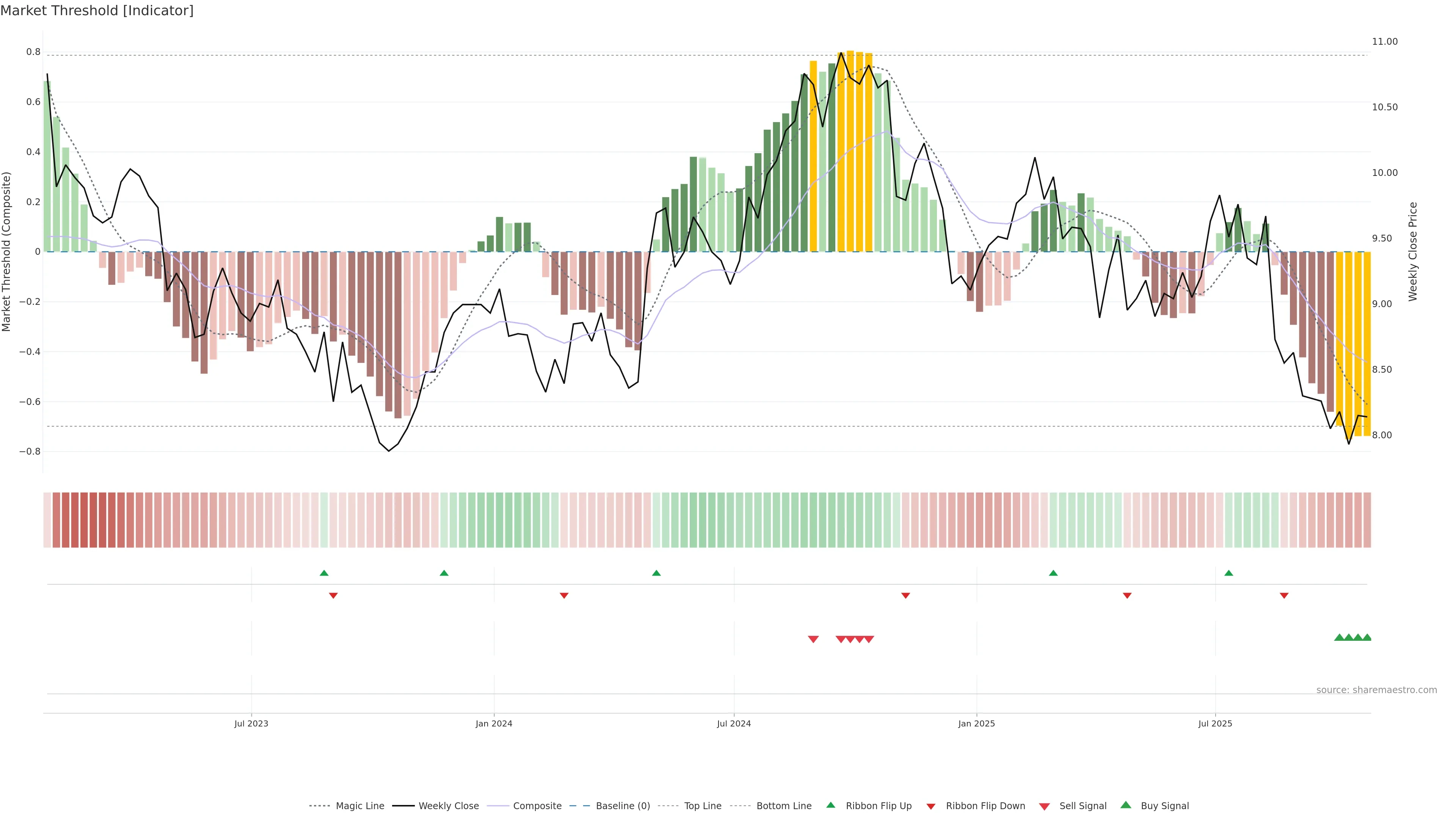Click the Jan 2025 x-axis label
This screenshot has width=1456, height=819.
tap(976, 723)
